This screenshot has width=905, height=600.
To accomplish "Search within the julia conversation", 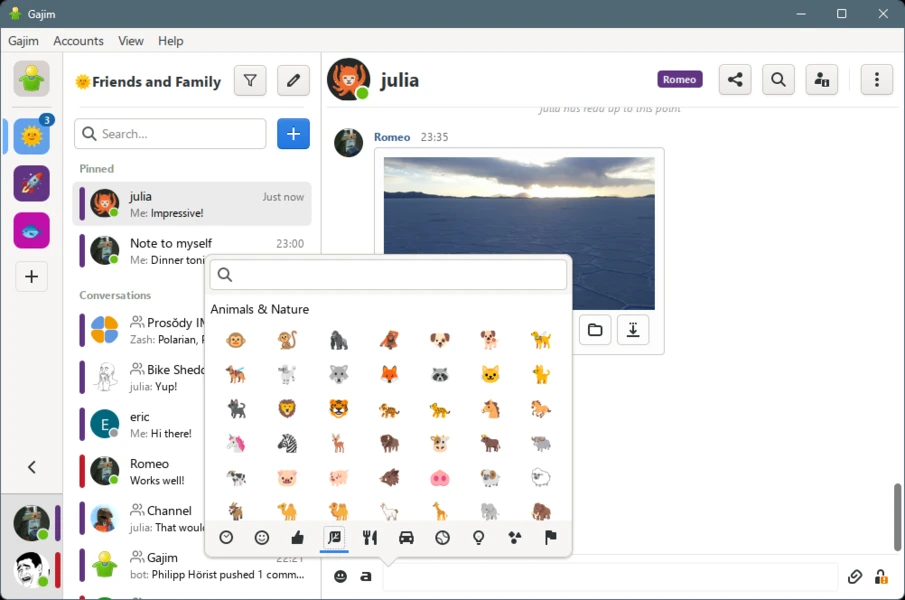I will click(778, 80).
